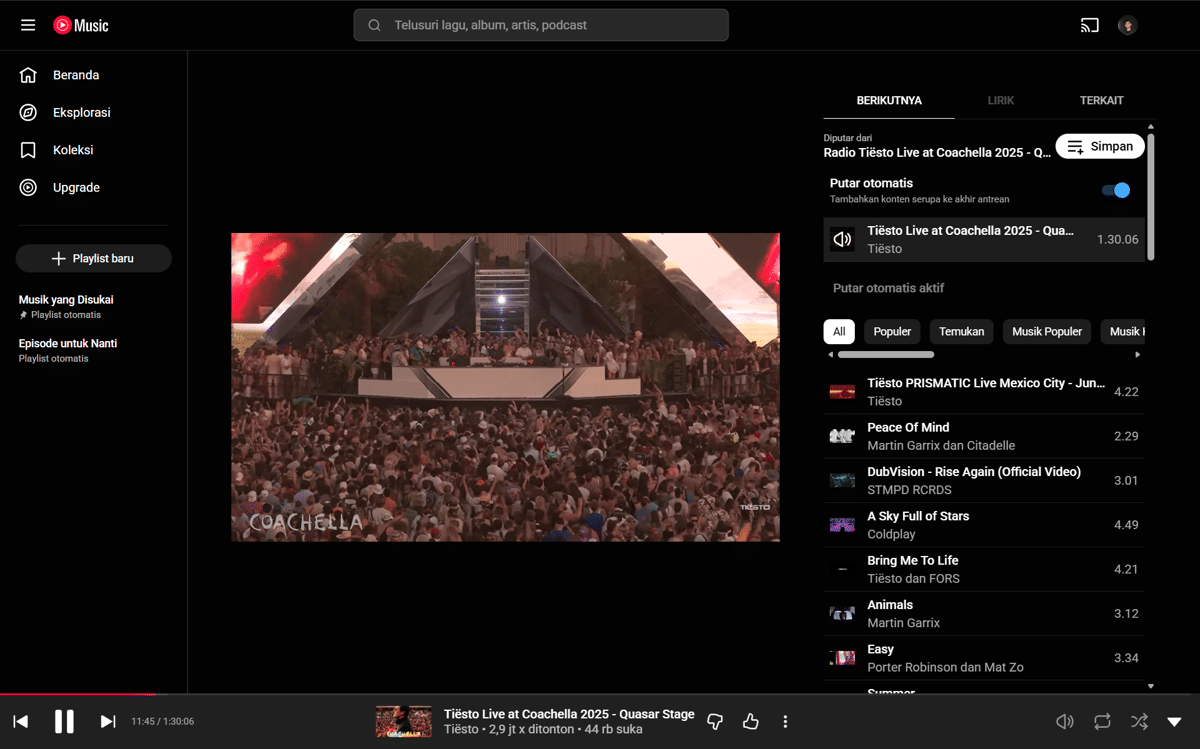The height and width of the screenshot is (749, 1200).
Task: Like the current track with thumbs up
Action: point(751,722)
